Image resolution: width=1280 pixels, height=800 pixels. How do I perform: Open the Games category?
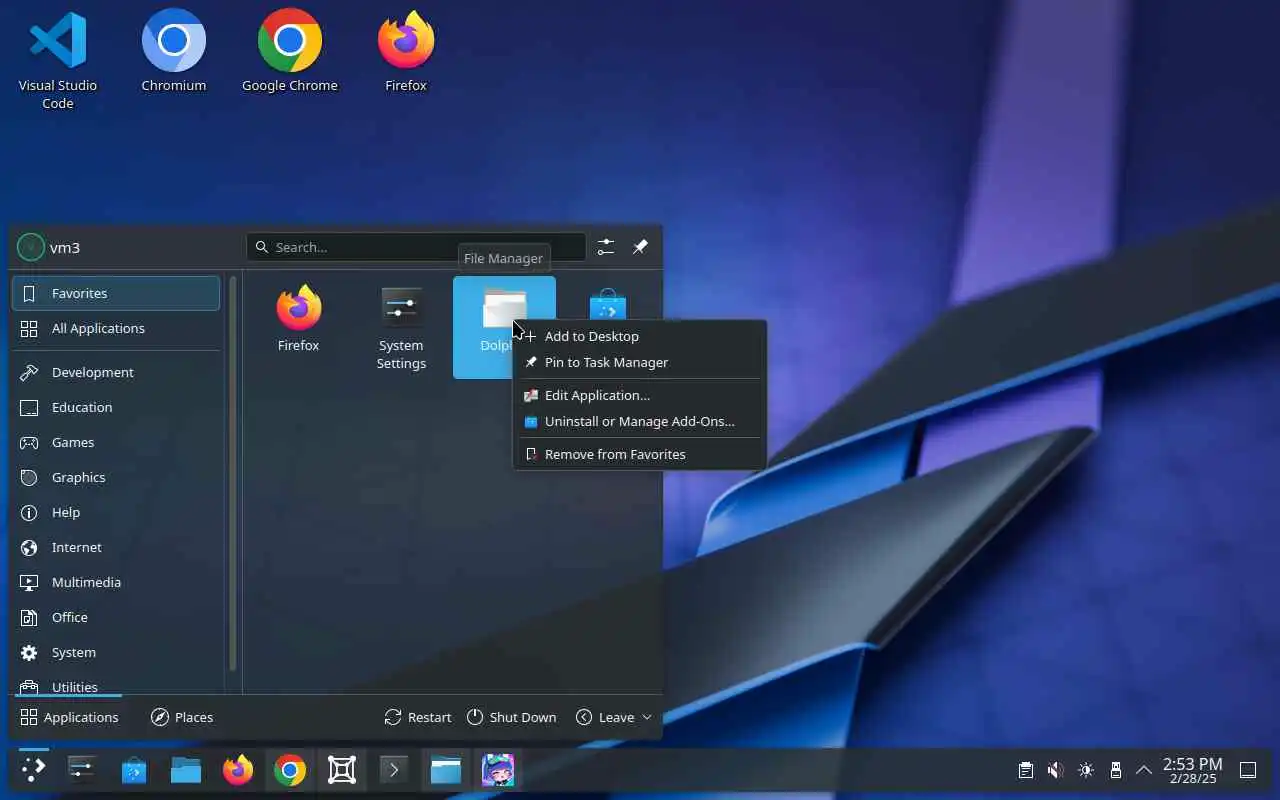point(116,442)
